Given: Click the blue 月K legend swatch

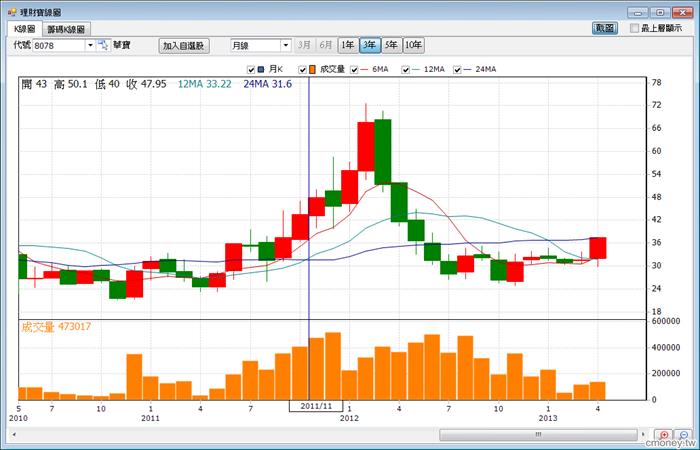Looking at the screenshot, I should 261,70.
